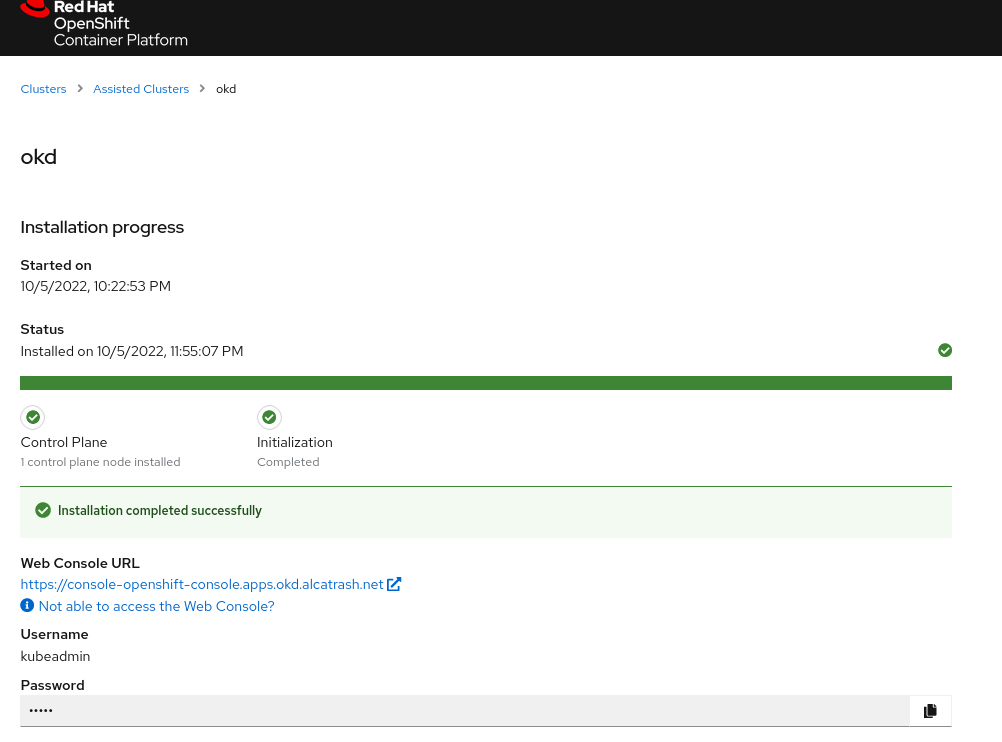Copy the password with the clipboard icon

click(x=930, y=710)
